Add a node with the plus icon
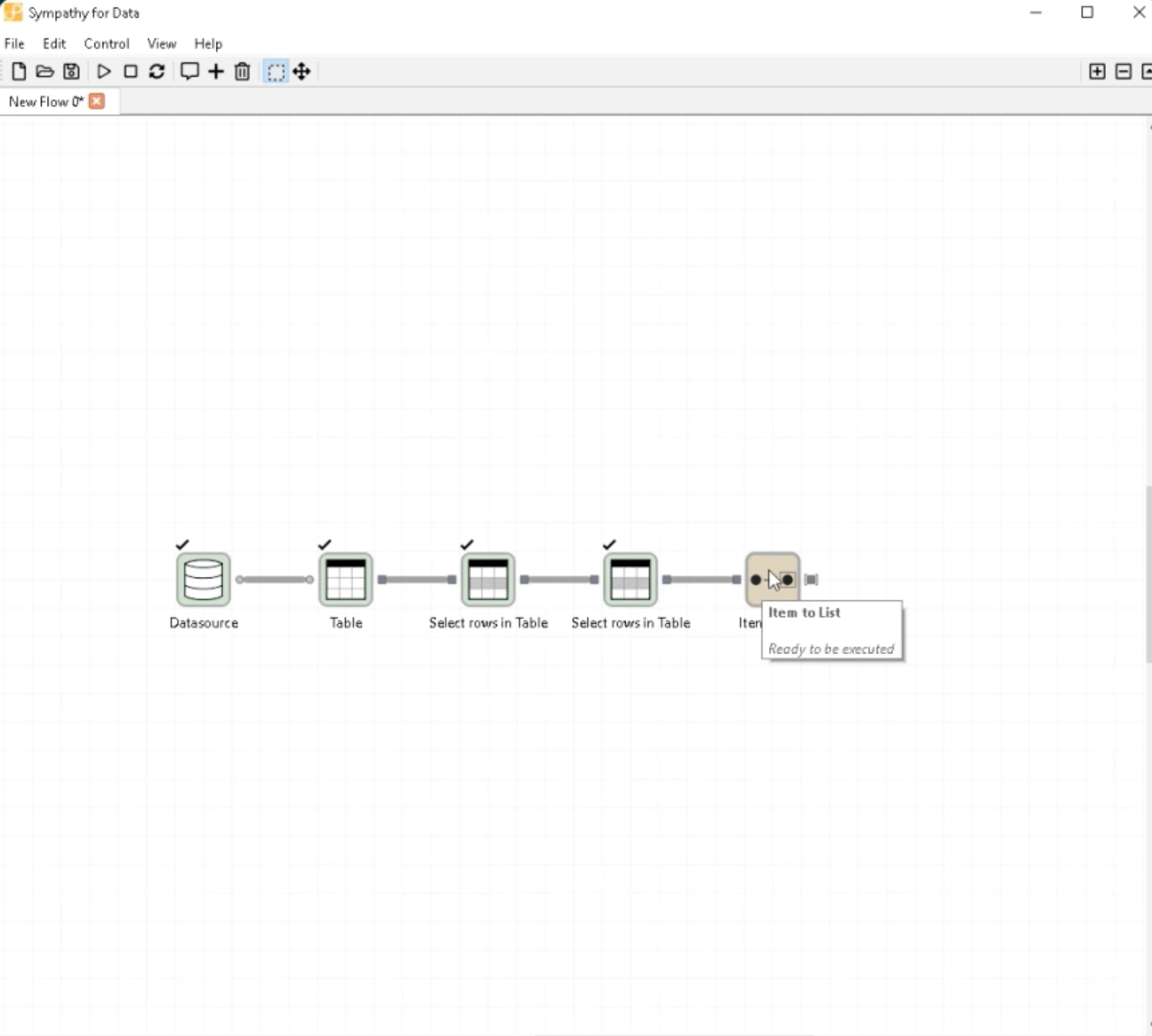The width and height of the screenshot is (1152, 1036). pyautogui.click(x=216, y=71)
